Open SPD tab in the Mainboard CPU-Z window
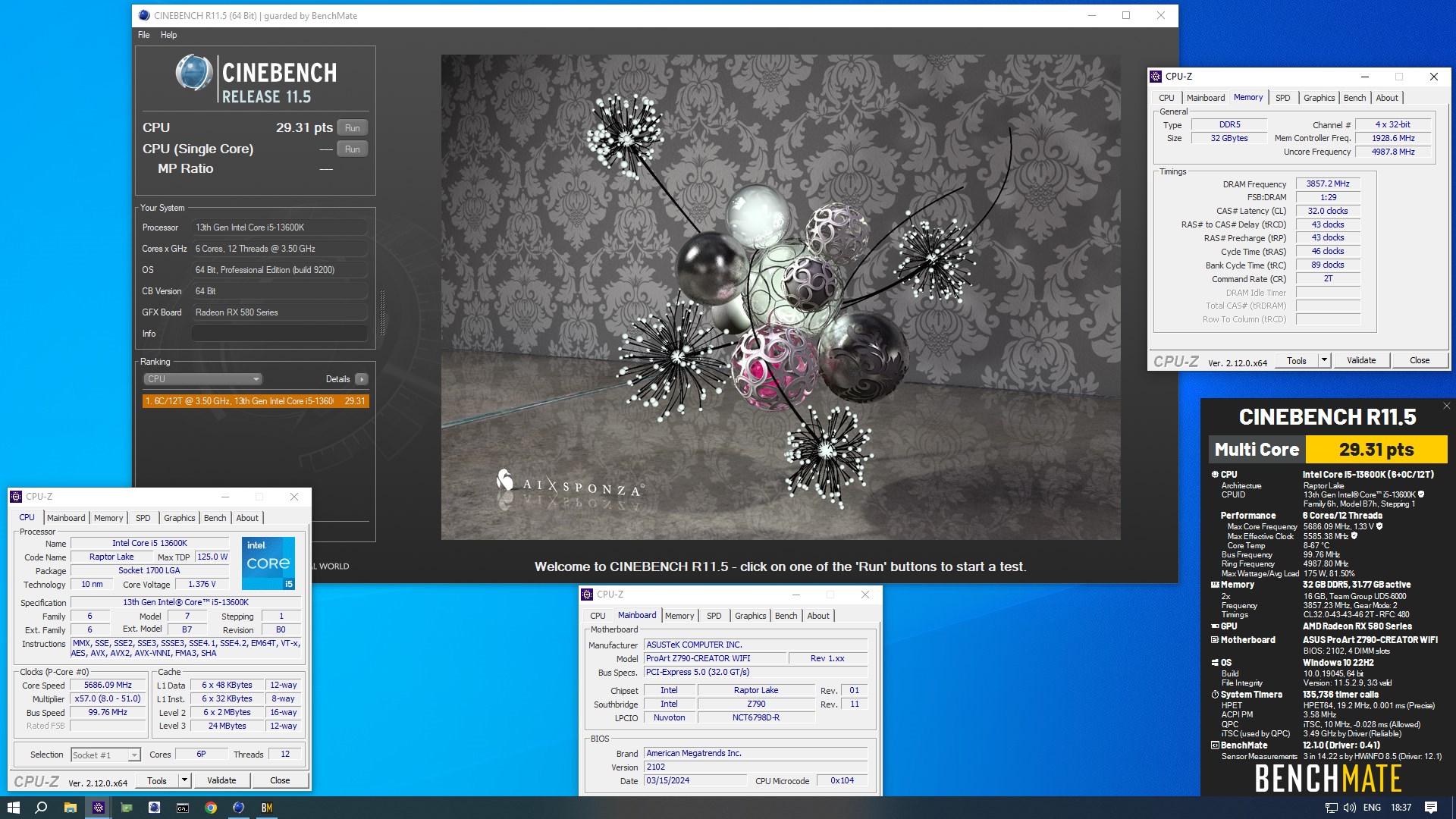 click(714, 616)
